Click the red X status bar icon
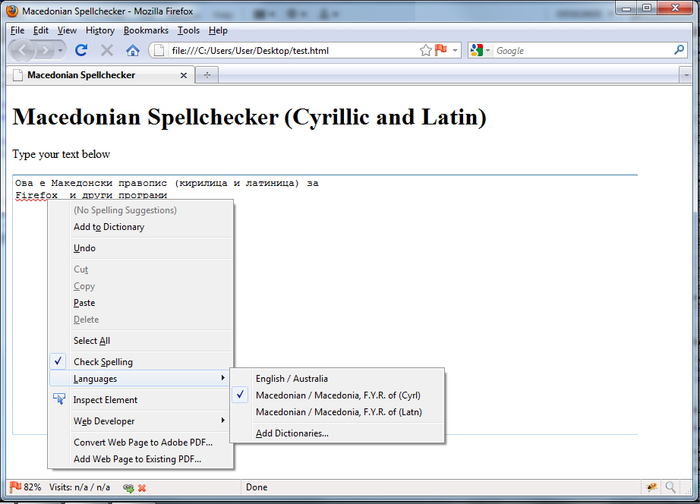This screenshot has height=504, width=700. tap(142, 488)
